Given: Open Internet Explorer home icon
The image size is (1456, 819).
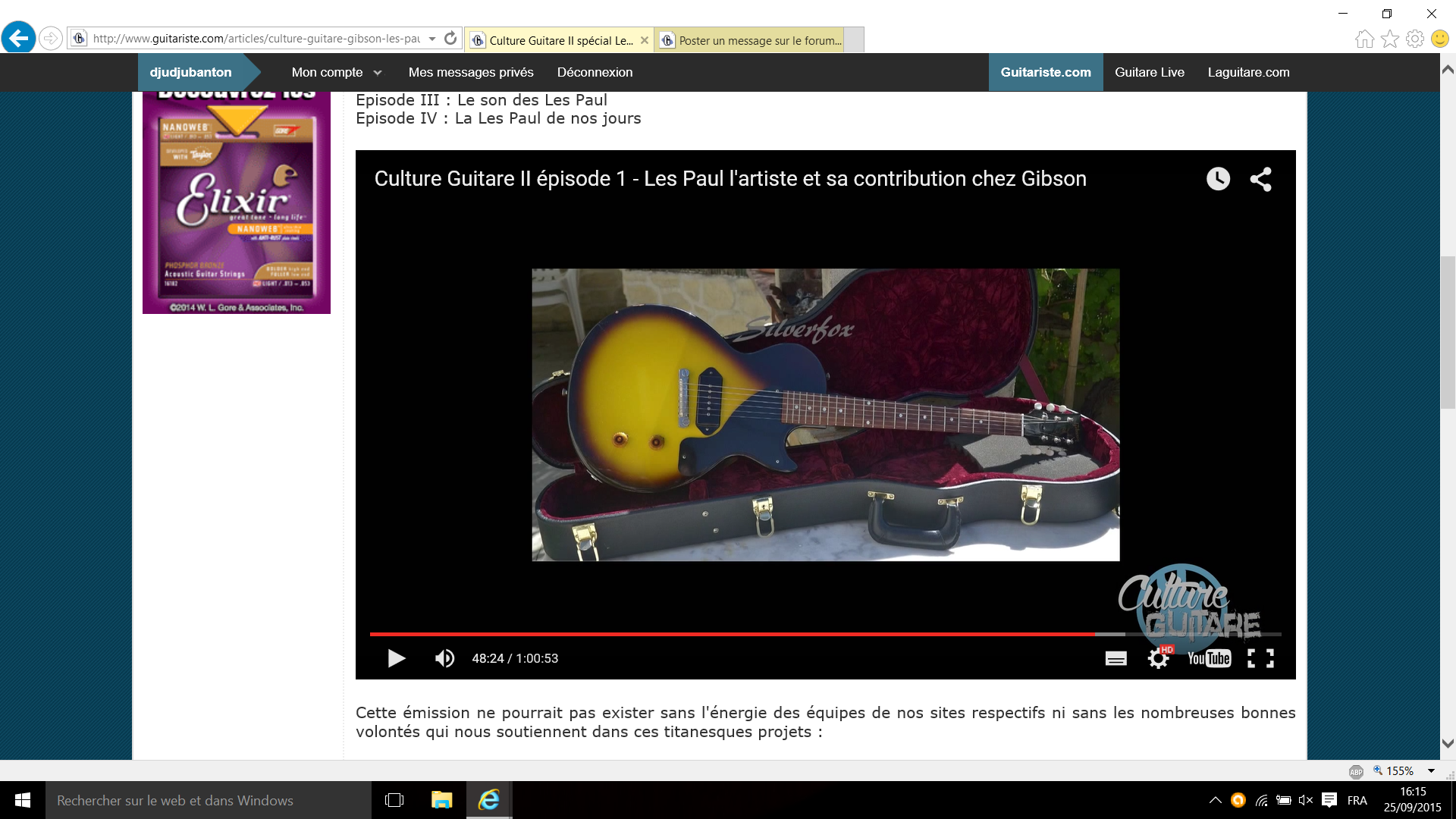Looking at the screenshot, I should pos(1364,39).
